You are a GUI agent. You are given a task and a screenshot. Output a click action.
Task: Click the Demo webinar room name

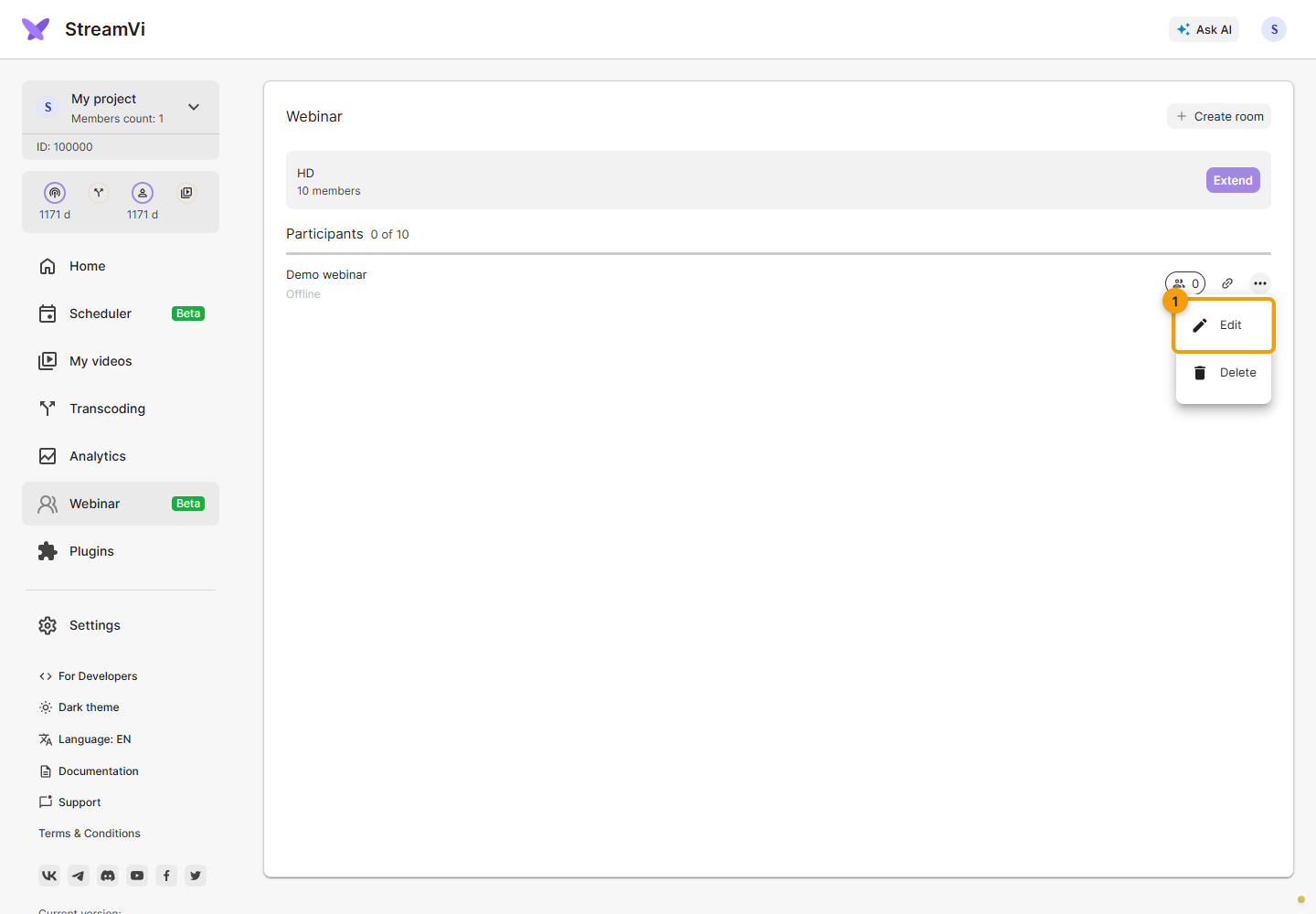326,274
